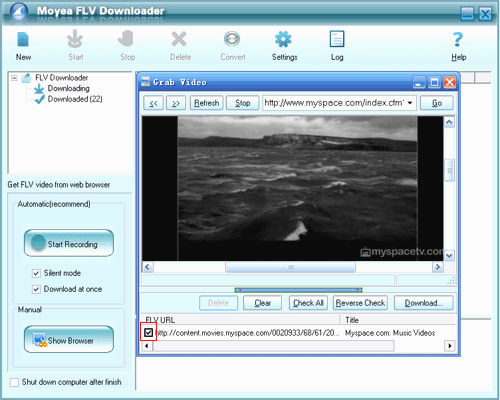Select the FLV Downloader tree root

click(61, 78)
